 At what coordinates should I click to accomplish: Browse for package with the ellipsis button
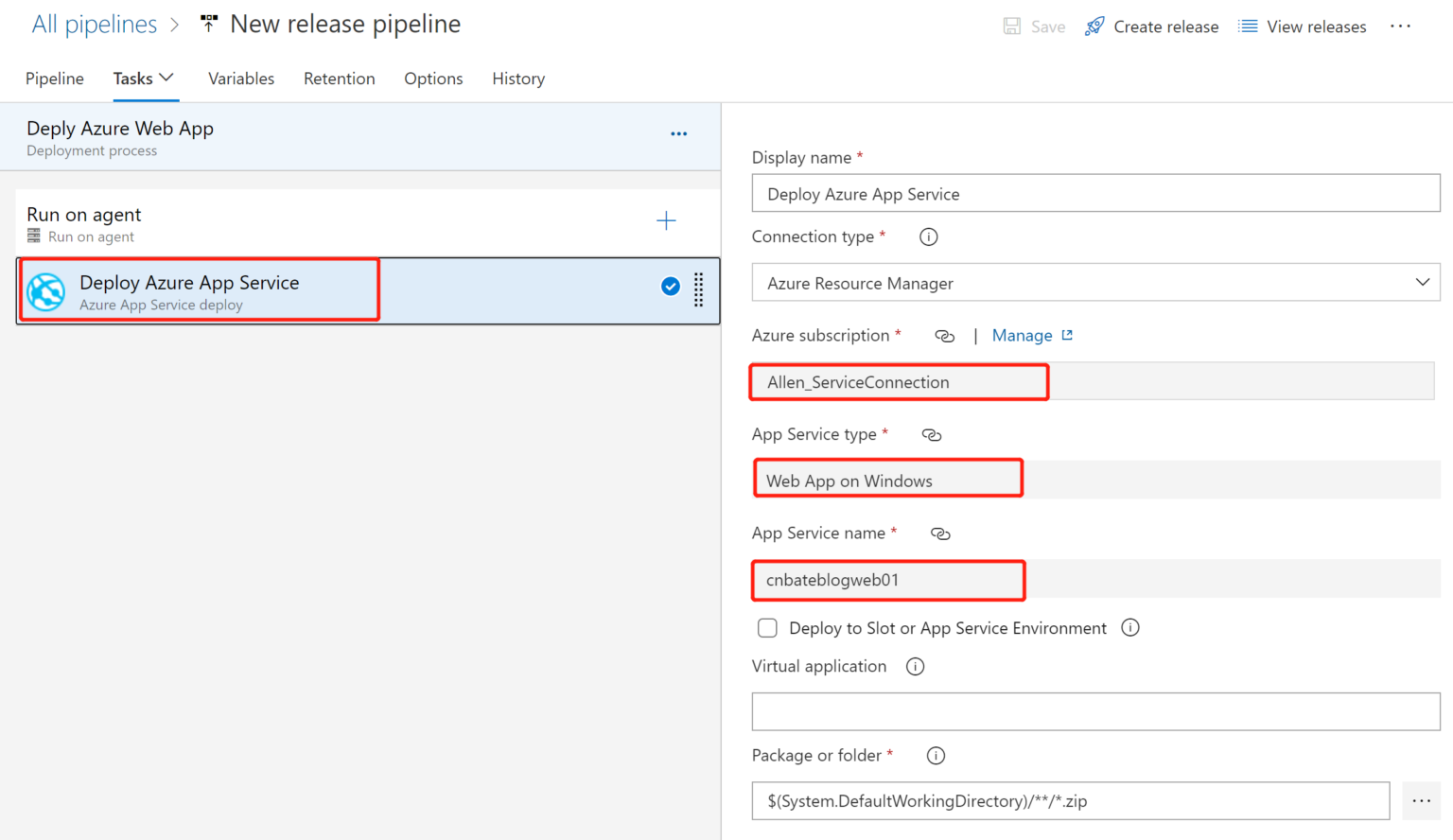(x=1422, y=801)
